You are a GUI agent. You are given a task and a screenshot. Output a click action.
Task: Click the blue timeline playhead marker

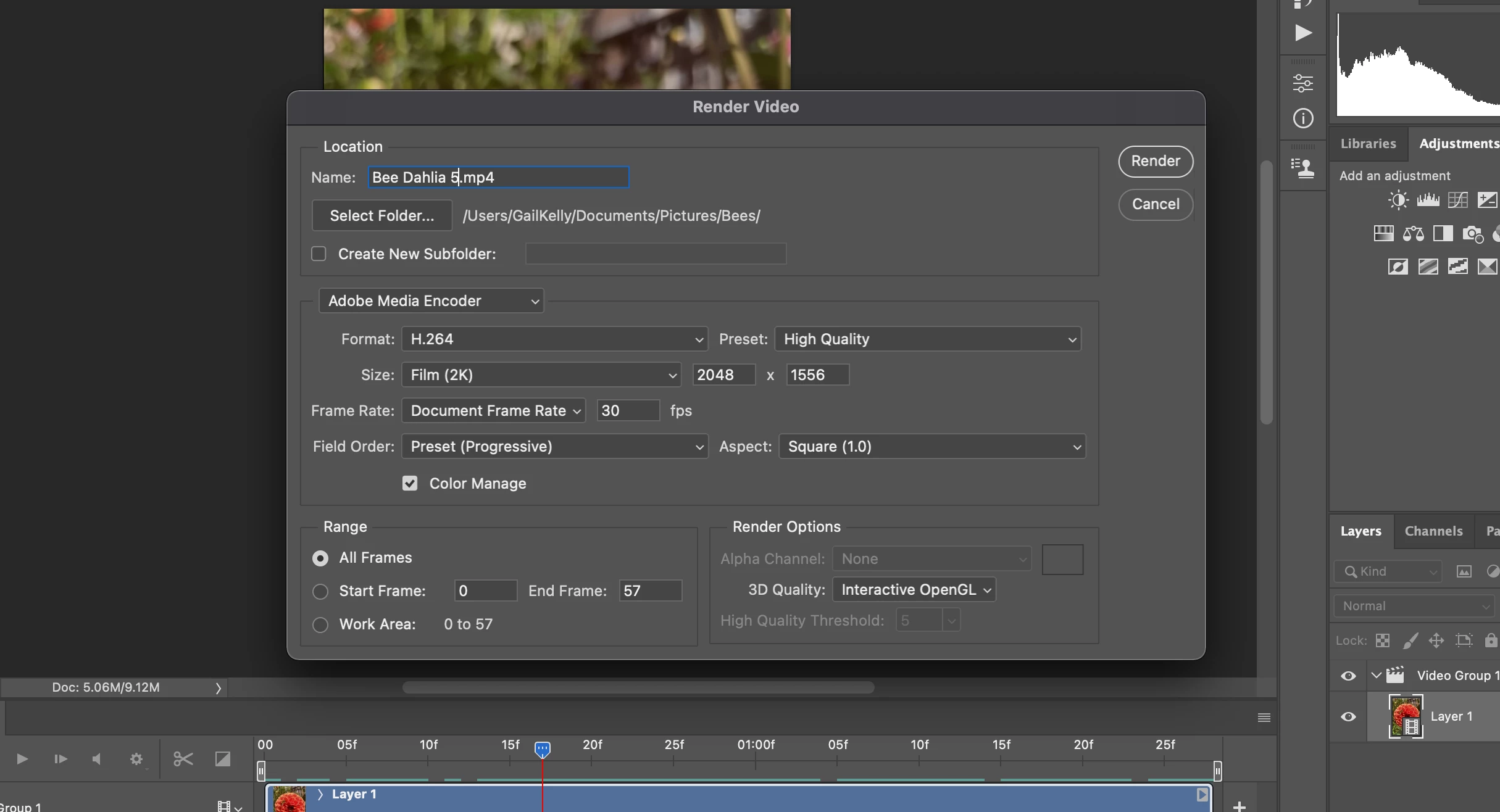(542, 749)
